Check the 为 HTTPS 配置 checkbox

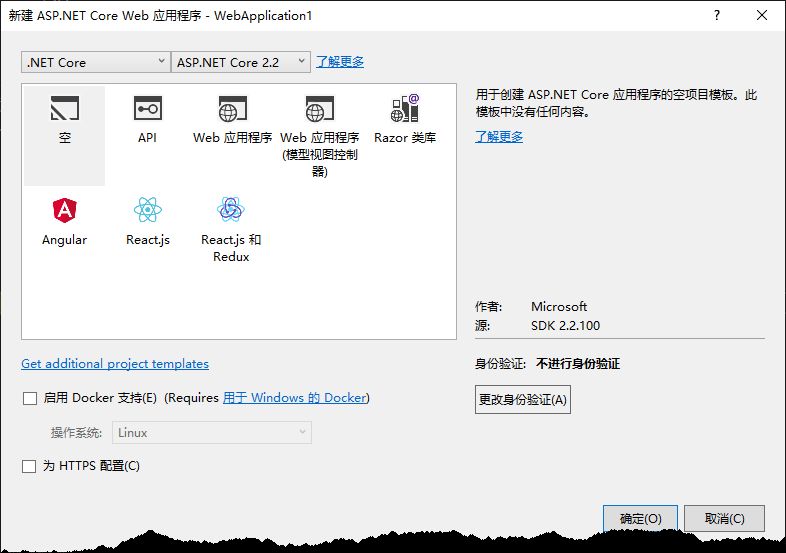29,466
